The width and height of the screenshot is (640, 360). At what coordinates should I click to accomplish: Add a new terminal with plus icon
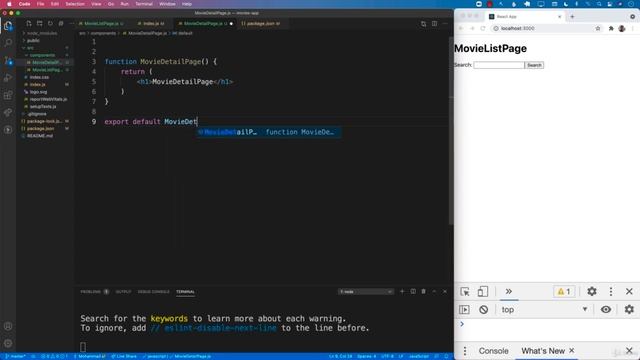click(402, 291)
